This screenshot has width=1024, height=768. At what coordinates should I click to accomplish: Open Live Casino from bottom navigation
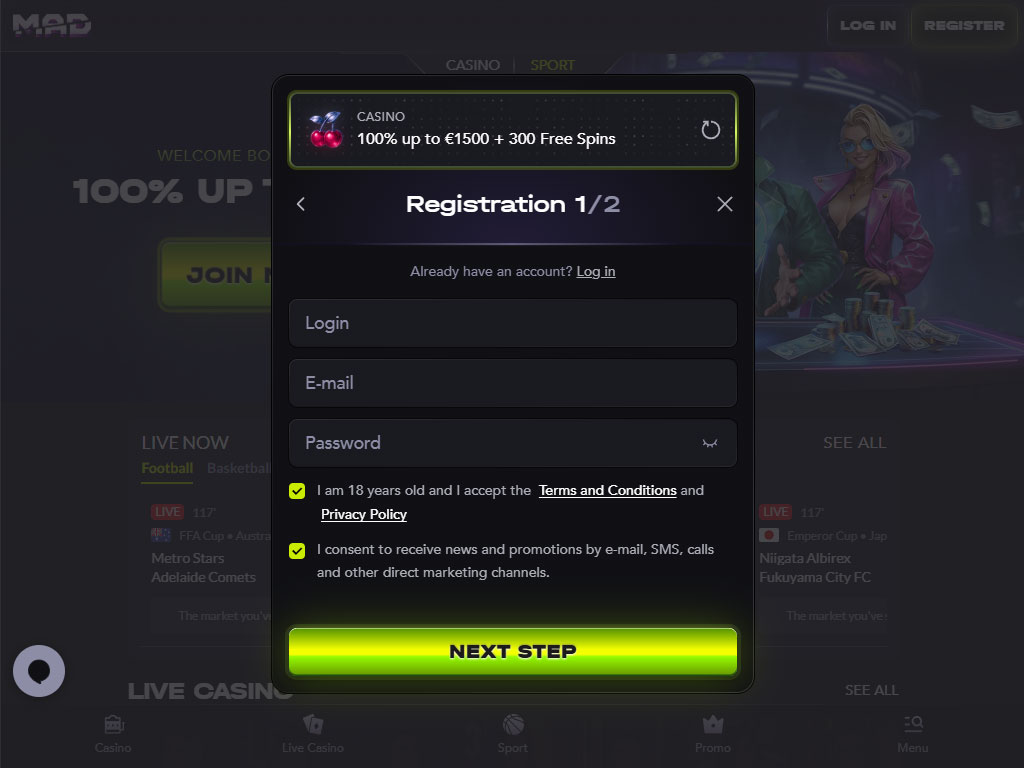313,734
